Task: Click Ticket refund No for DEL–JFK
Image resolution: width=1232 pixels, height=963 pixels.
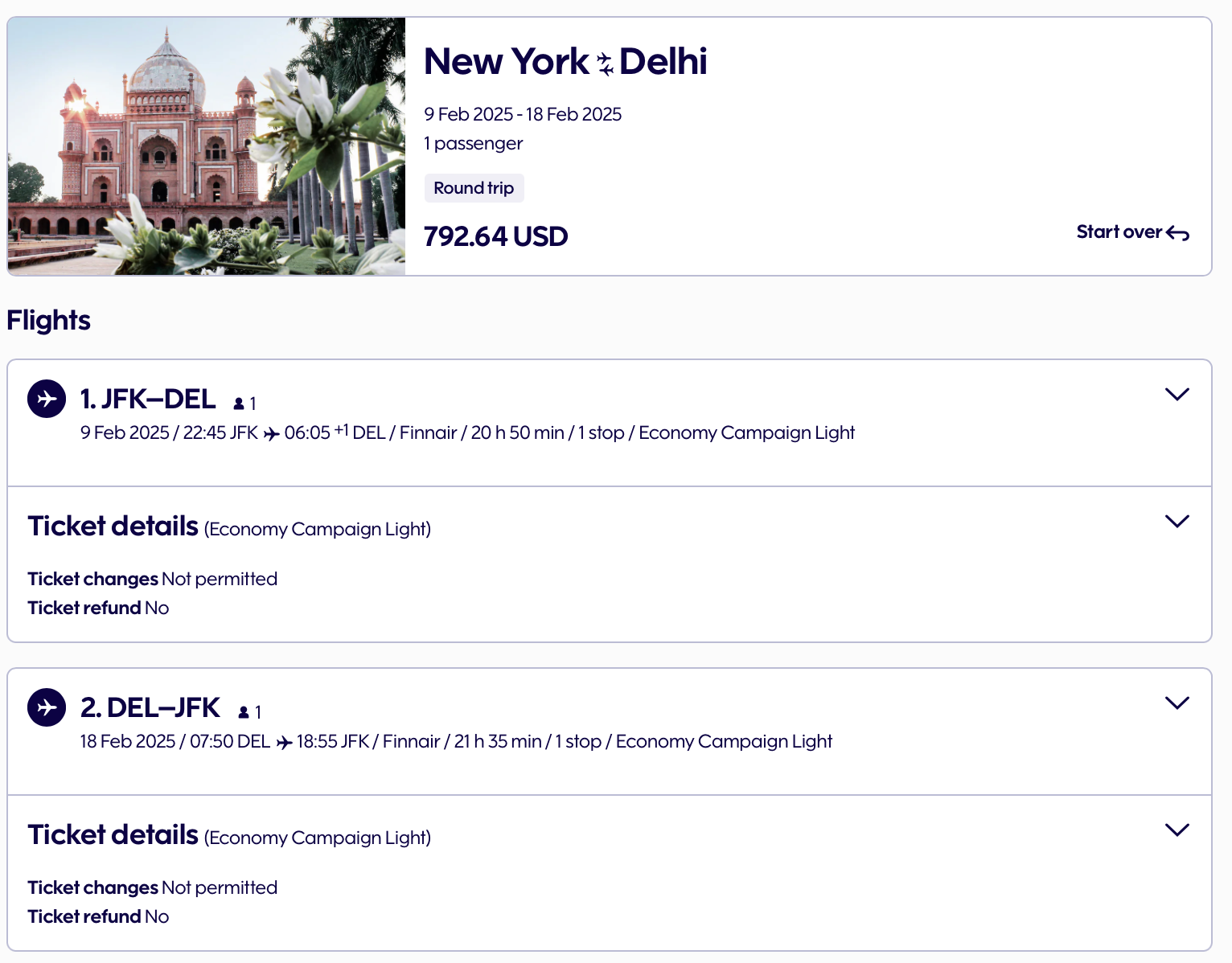Action: pos(99,916)
